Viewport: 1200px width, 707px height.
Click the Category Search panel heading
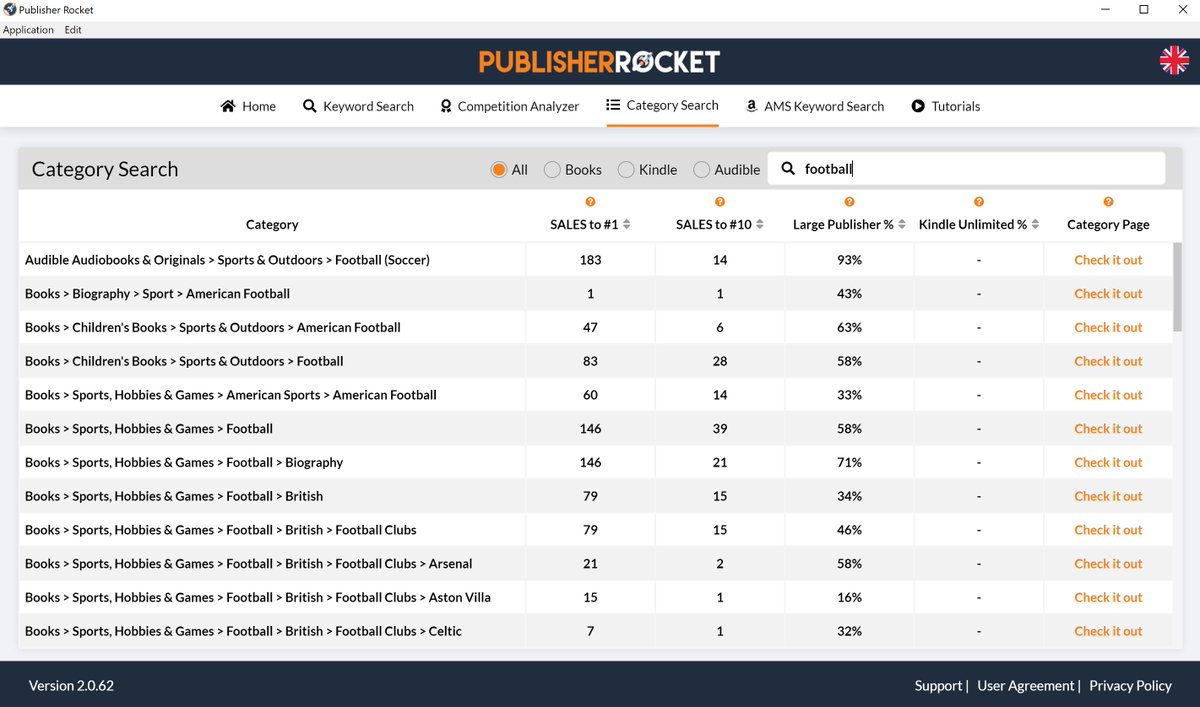[105, 169]
